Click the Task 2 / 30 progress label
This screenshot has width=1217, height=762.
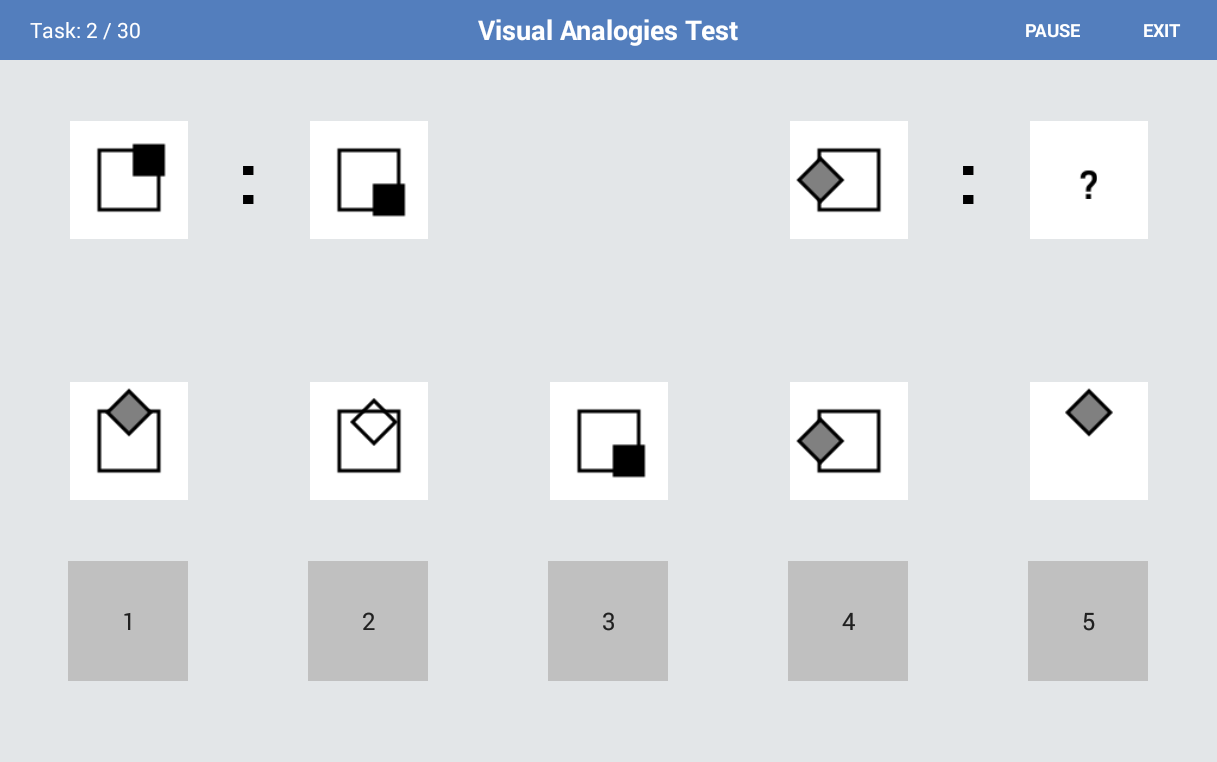pyautogui.click(x=85, y=31)
